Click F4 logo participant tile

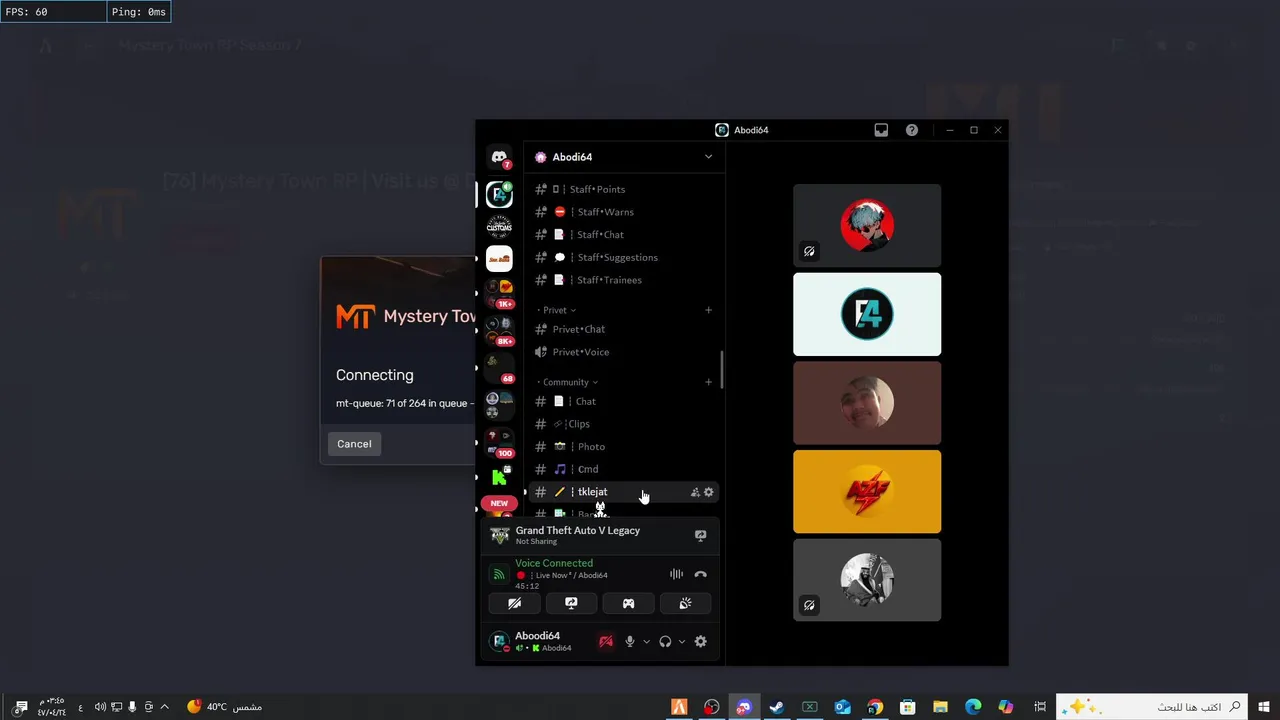click(x=867, y=314)
